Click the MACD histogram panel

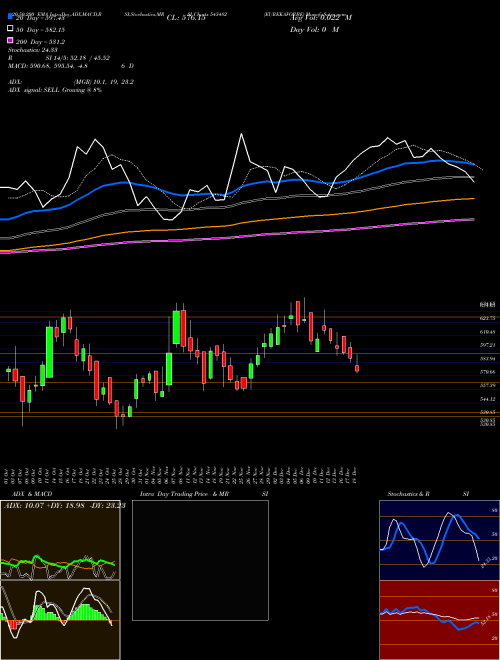click(60, 620)
